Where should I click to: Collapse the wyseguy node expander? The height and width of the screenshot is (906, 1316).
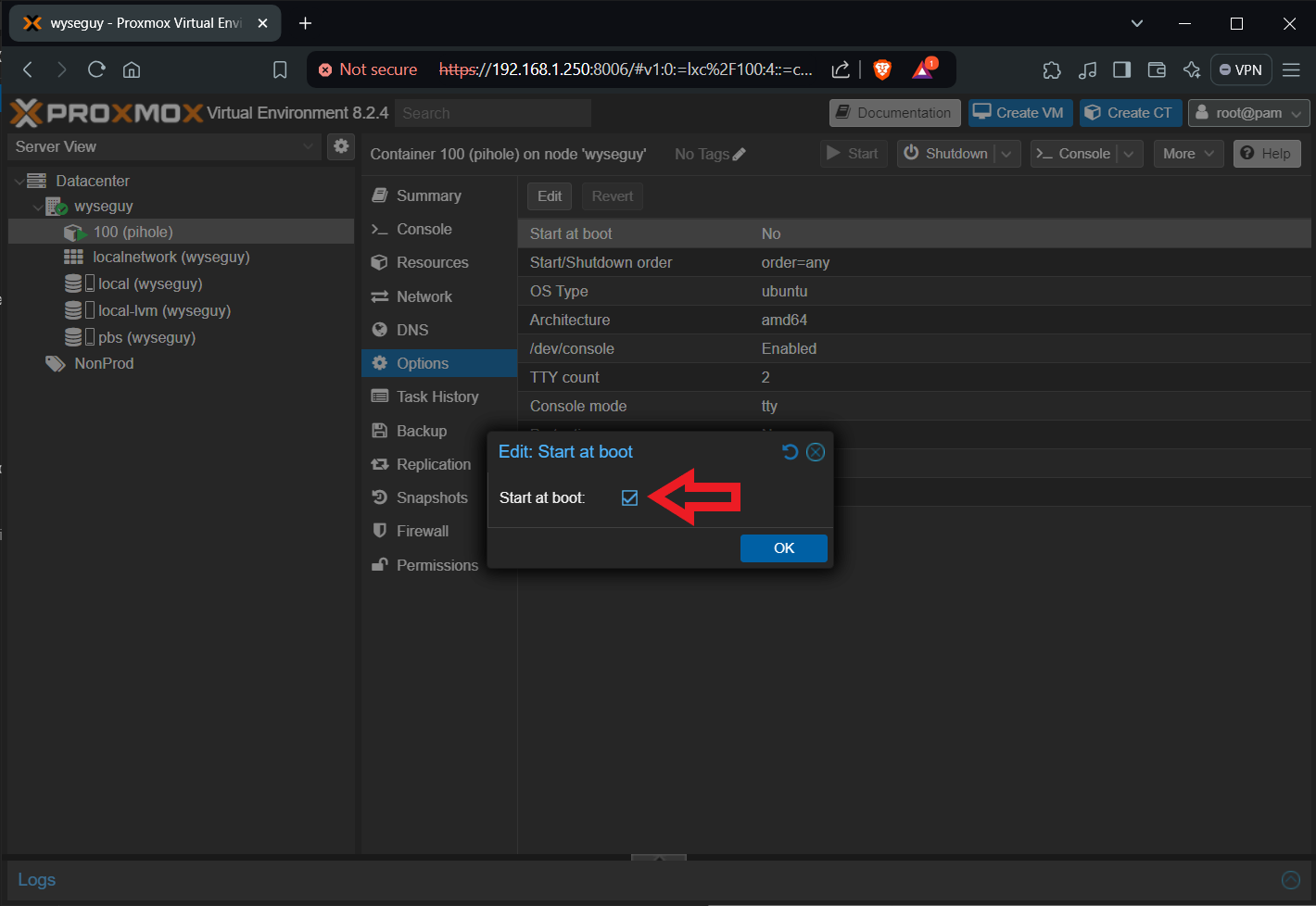[x=38, y=207]
